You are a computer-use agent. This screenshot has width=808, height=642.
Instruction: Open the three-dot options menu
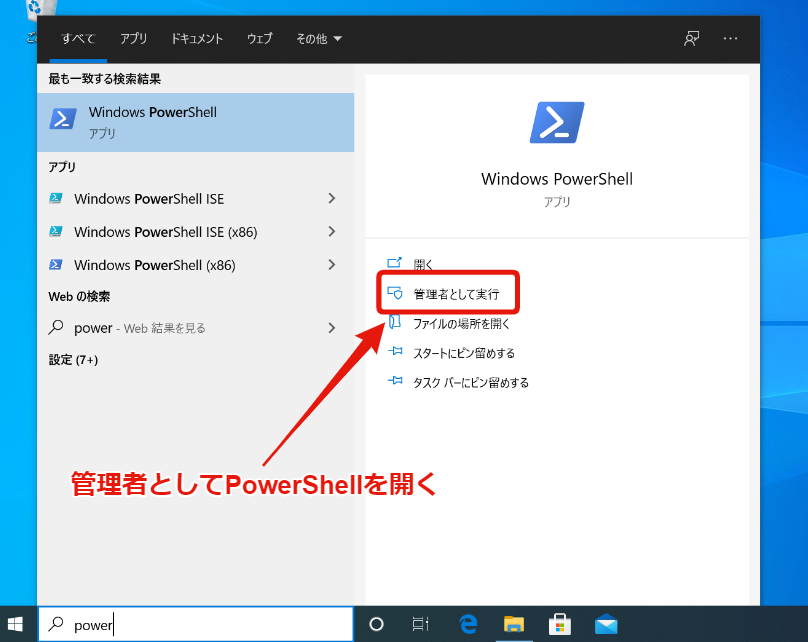[x=730, y=39]
